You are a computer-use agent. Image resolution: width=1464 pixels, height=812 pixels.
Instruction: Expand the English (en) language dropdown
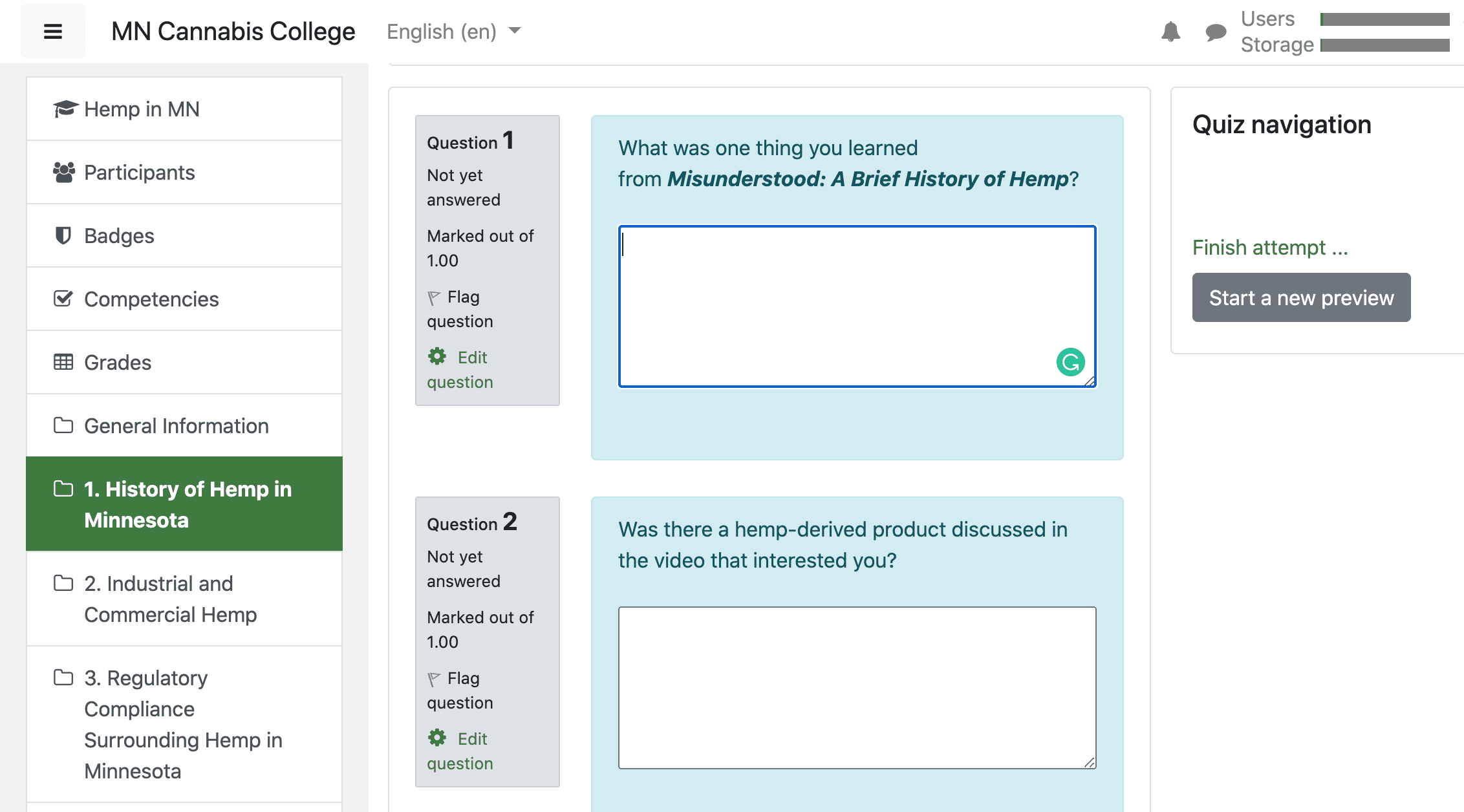[453, 31]
